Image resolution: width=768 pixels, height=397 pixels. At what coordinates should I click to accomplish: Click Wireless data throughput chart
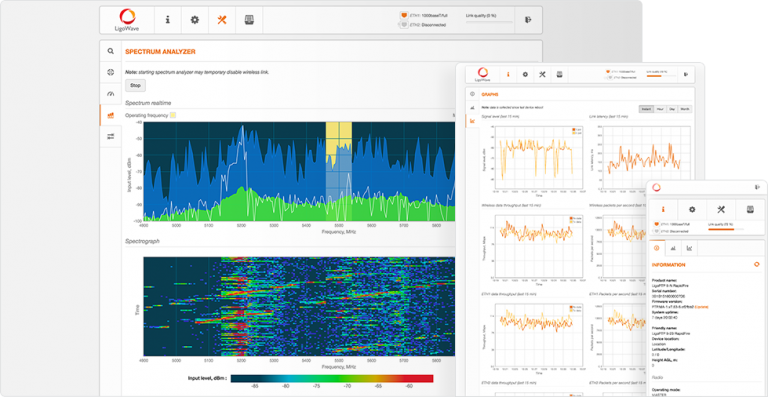pyautogui.click(x=538, y=246)
